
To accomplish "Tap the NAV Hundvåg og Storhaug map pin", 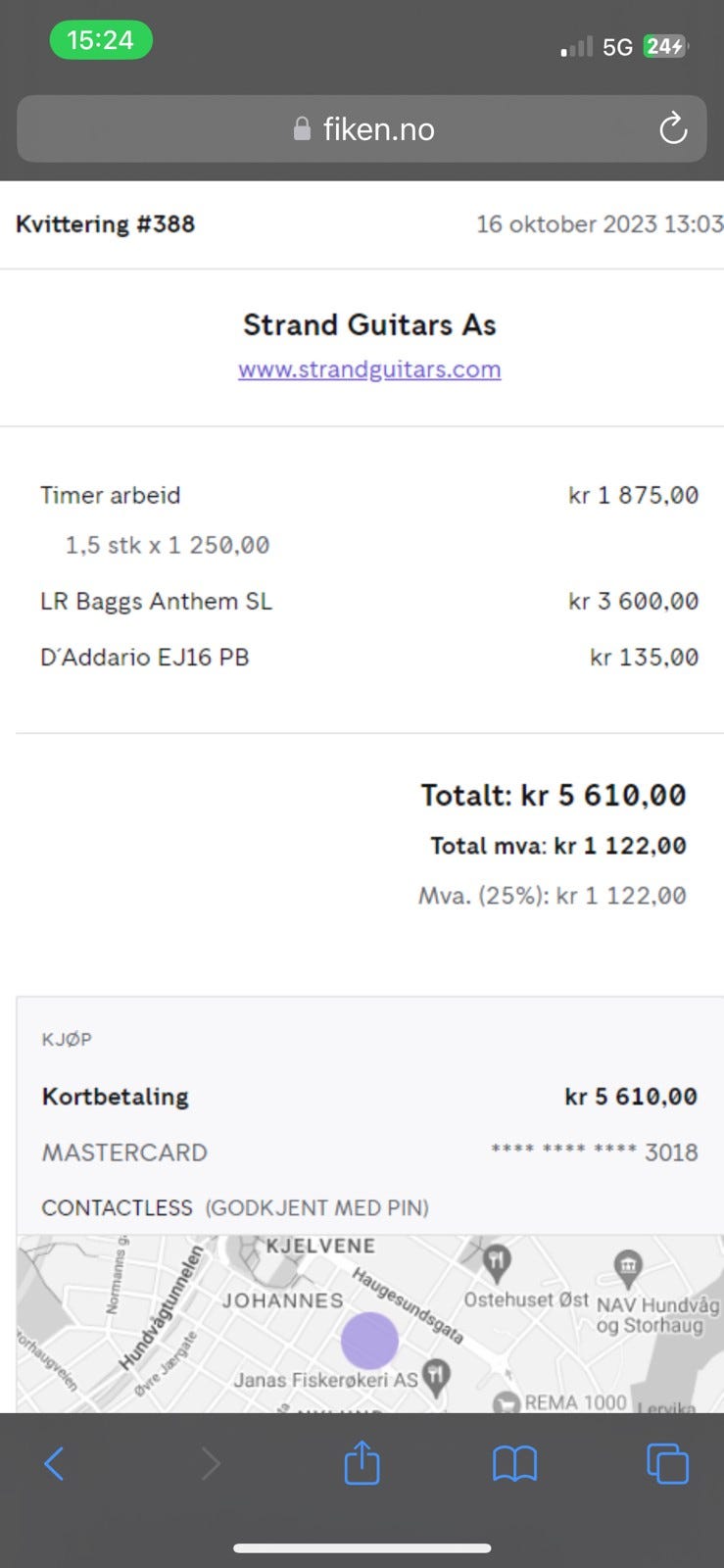I will tap(627, 1267).
